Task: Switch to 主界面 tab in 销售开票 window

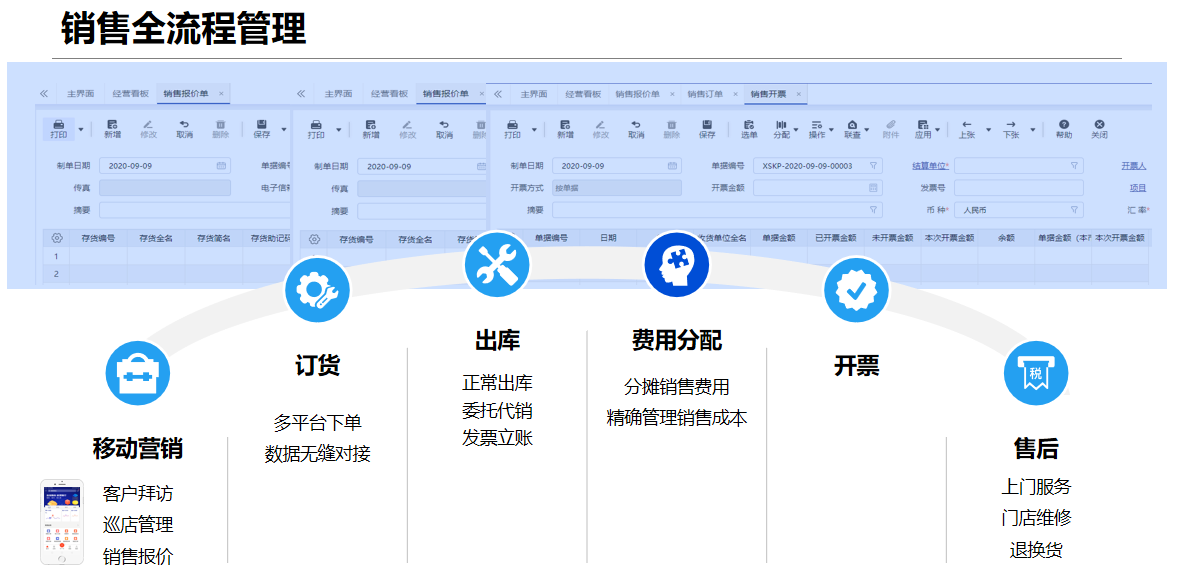Action: tap(534, 94)
